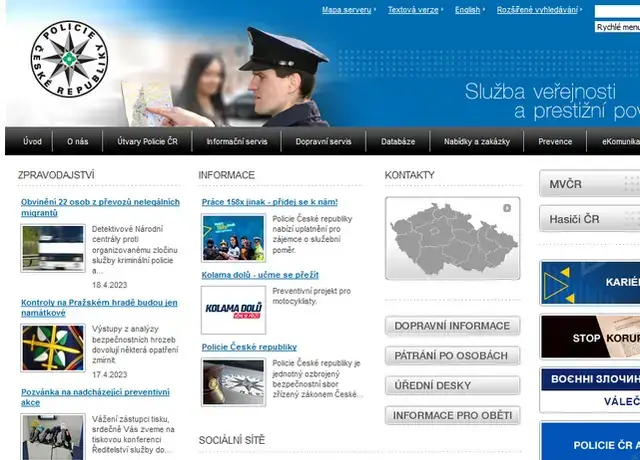Open the Hasiči ČR button
Viewport: 640px width, 460px height.
[589, 219]
